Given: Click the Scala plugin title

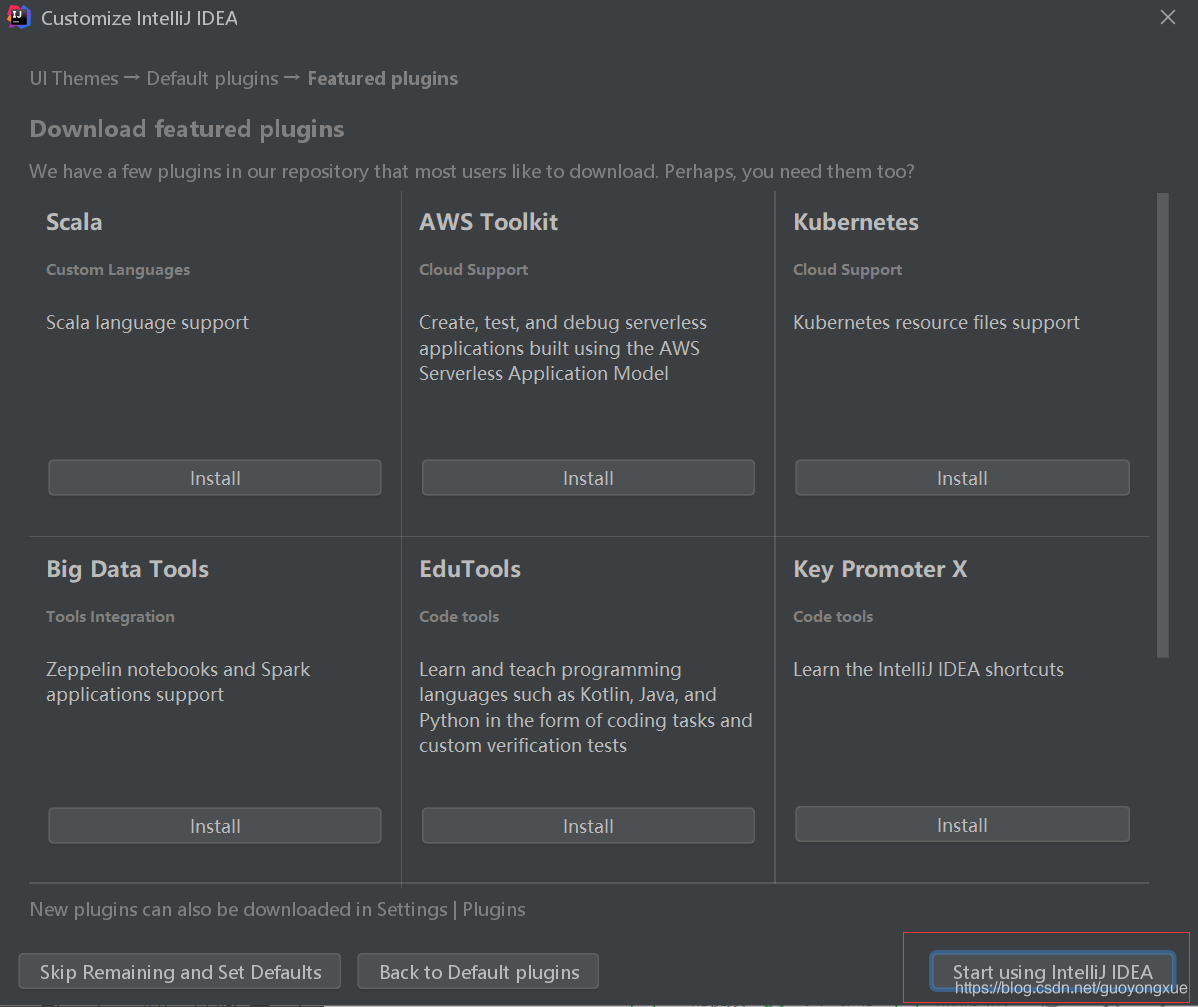Looking at the screenshot, I should pyautogui.click(x=74, y=222).
